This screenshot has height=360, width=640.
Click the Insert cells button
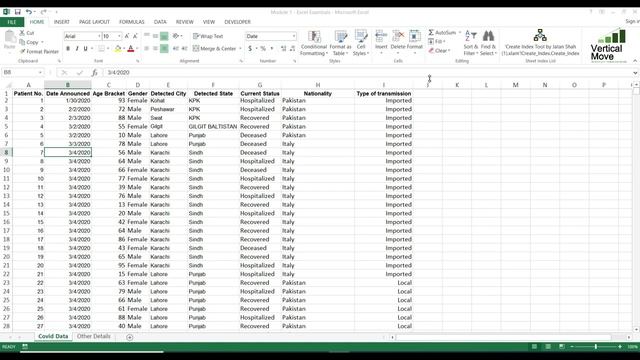381,42
